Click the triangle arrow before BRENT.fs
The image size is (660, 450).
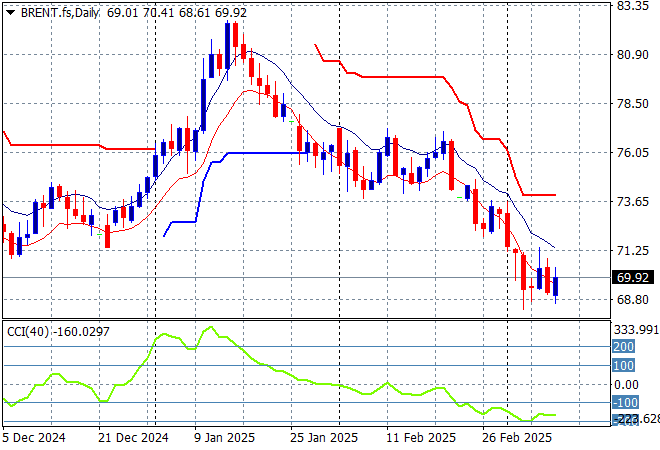(10, 11)
